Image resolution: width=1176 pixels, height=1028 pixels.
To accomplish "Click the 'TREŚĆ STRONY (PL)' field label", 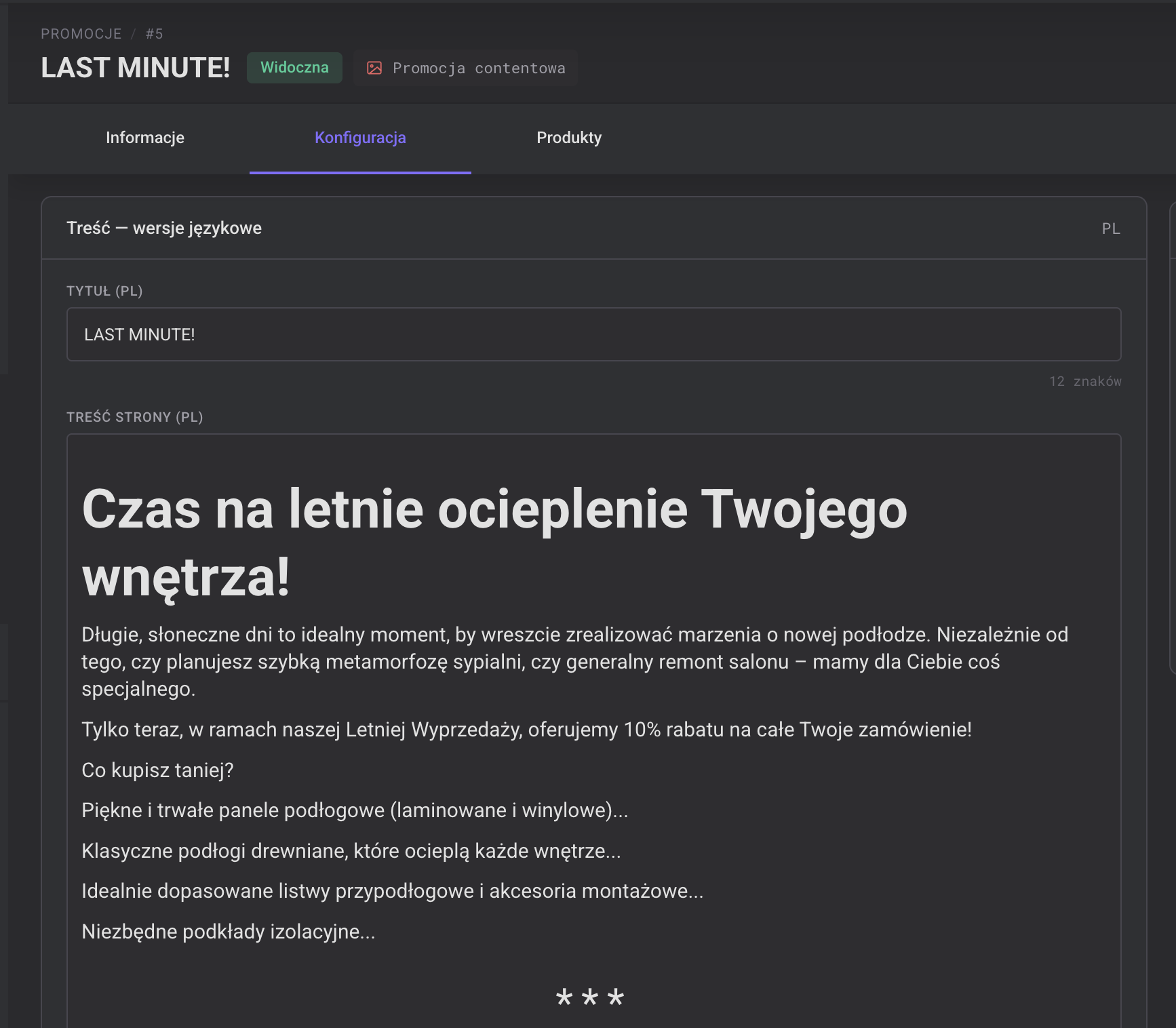I will point(135,417).
